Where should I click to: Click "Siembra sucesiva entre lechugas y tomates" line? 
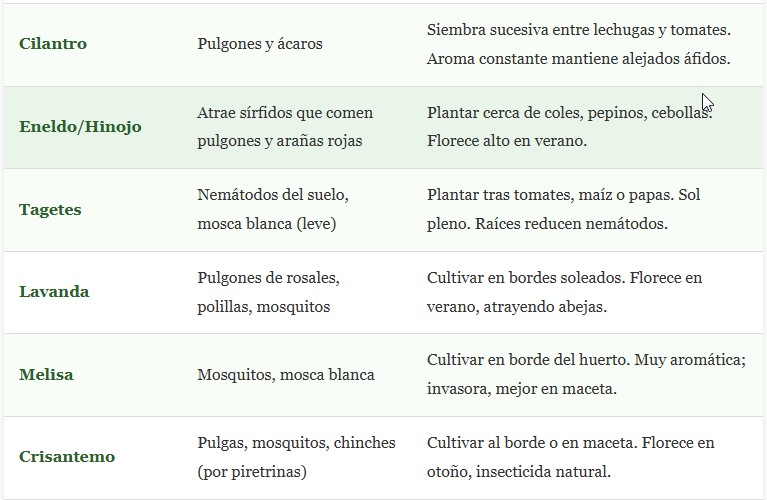pyautogui.click(x=592, y=30)
